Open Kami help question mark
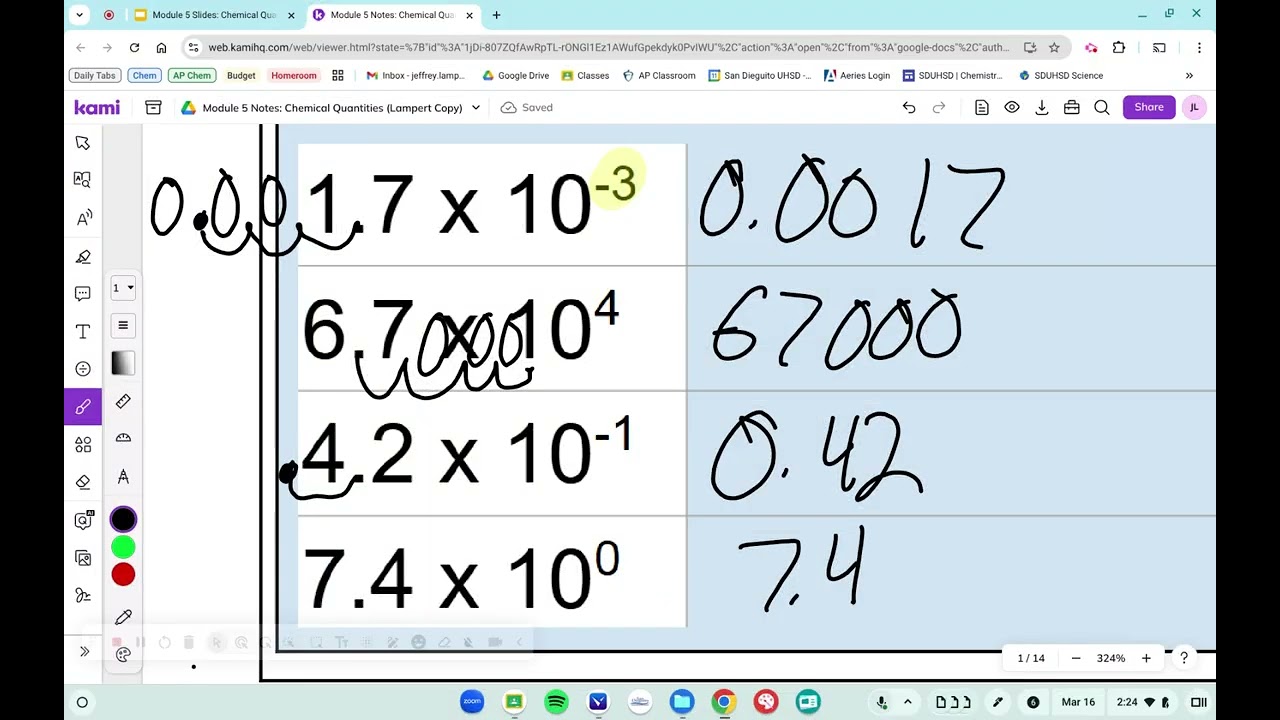The image size is (1280, 720). [x=1184, y=658]
